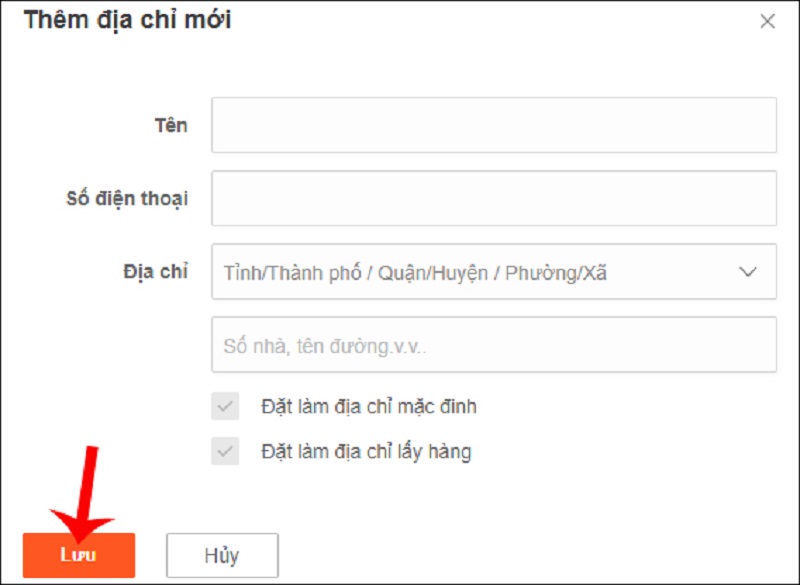Click the Thêm địa chỉ mới dialog title
The height and width of the screenshot is (585, 800).
(127, 20)
